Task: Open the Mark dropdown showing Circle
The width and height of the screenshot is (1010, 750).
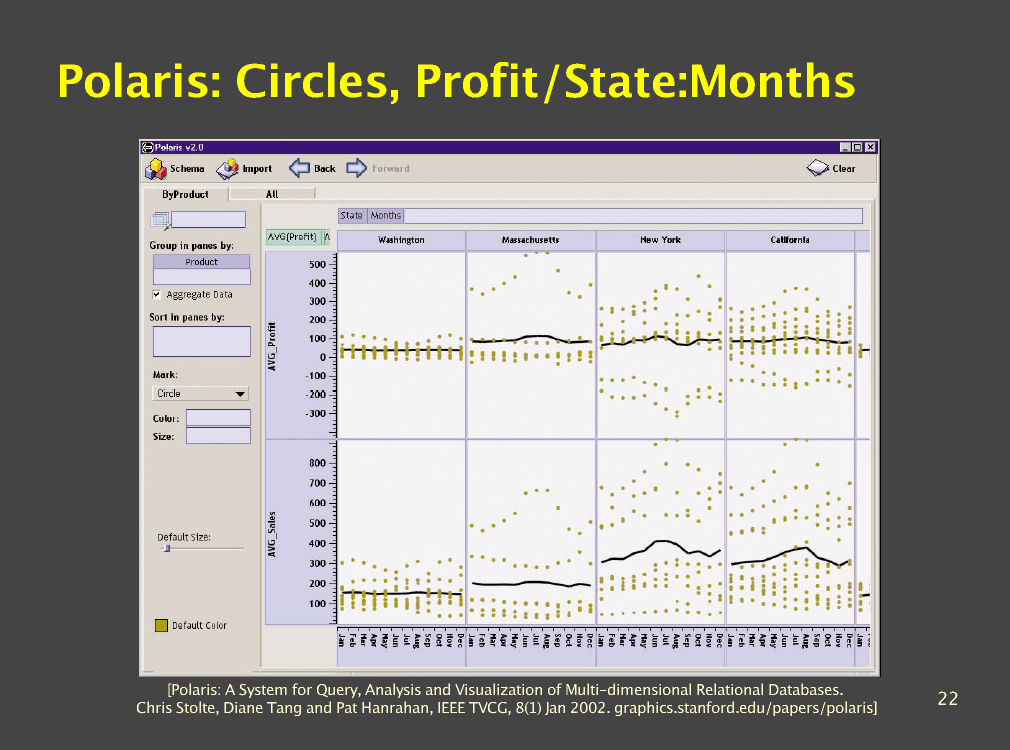Action: (200, 393)
